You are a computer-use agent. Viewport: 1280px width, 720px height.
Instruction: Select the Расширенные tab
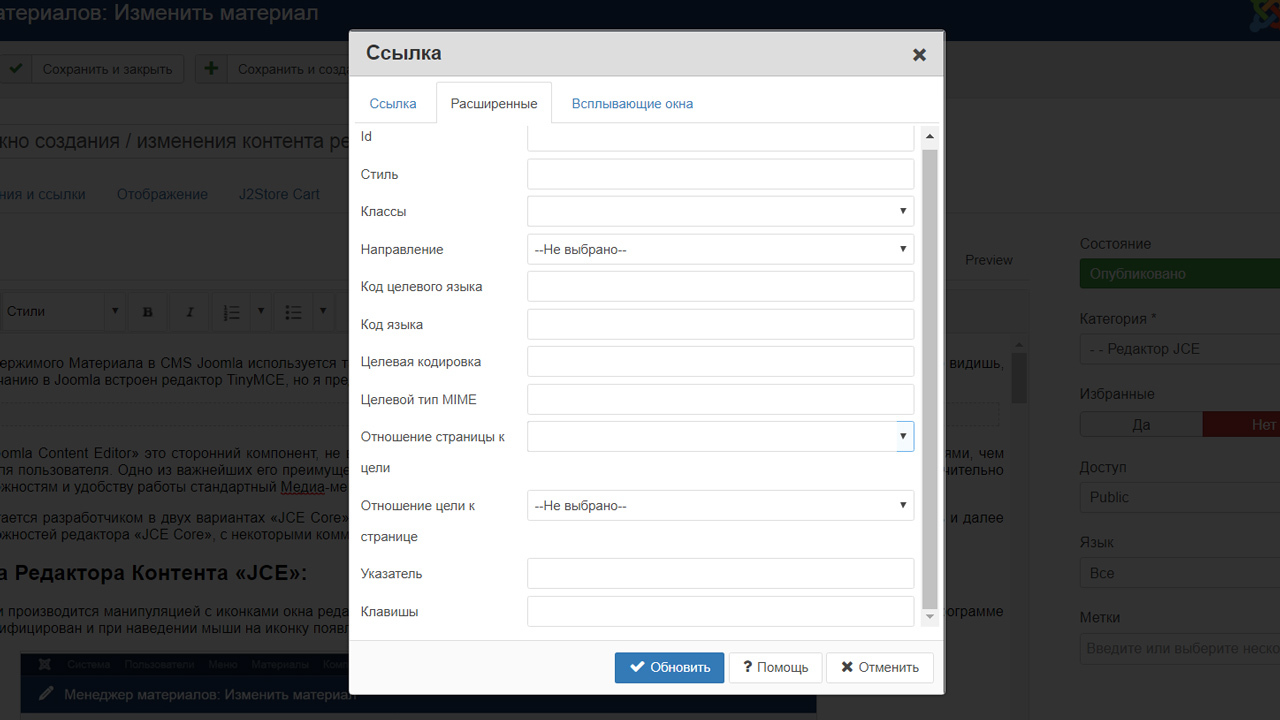[494, 103]
